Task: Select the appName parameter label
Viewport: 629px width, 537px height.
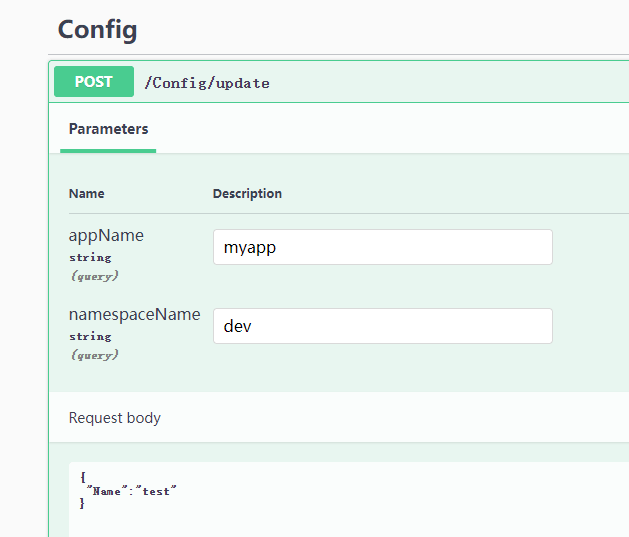Action: [106, 235]
